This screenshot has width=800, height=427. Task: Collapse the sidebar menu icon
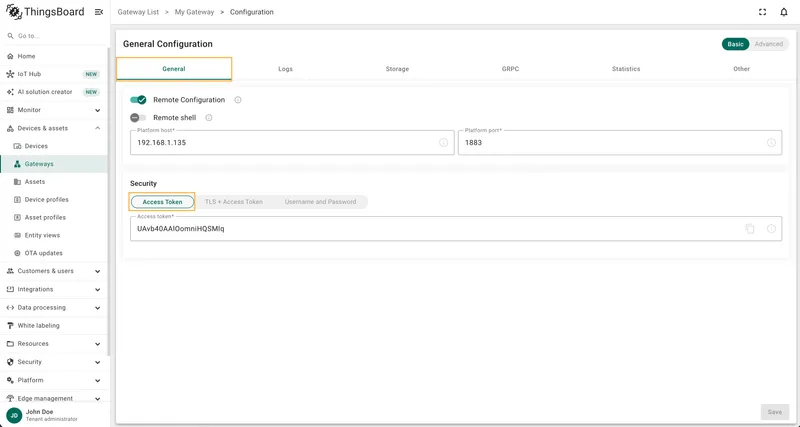click(99, 12)
